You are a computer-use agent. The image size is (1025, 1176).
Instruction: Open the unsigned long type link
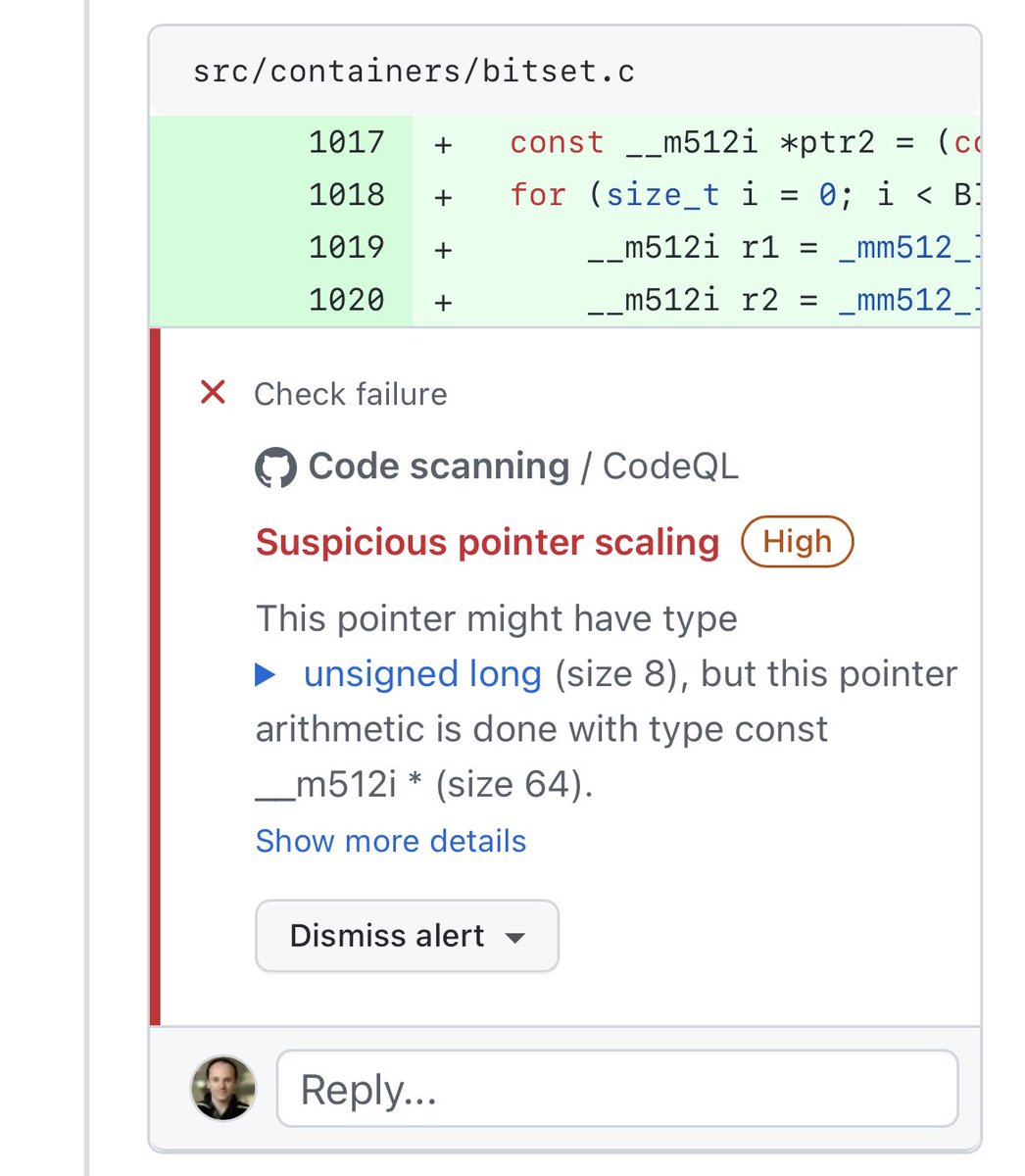(x=422, y=674)
